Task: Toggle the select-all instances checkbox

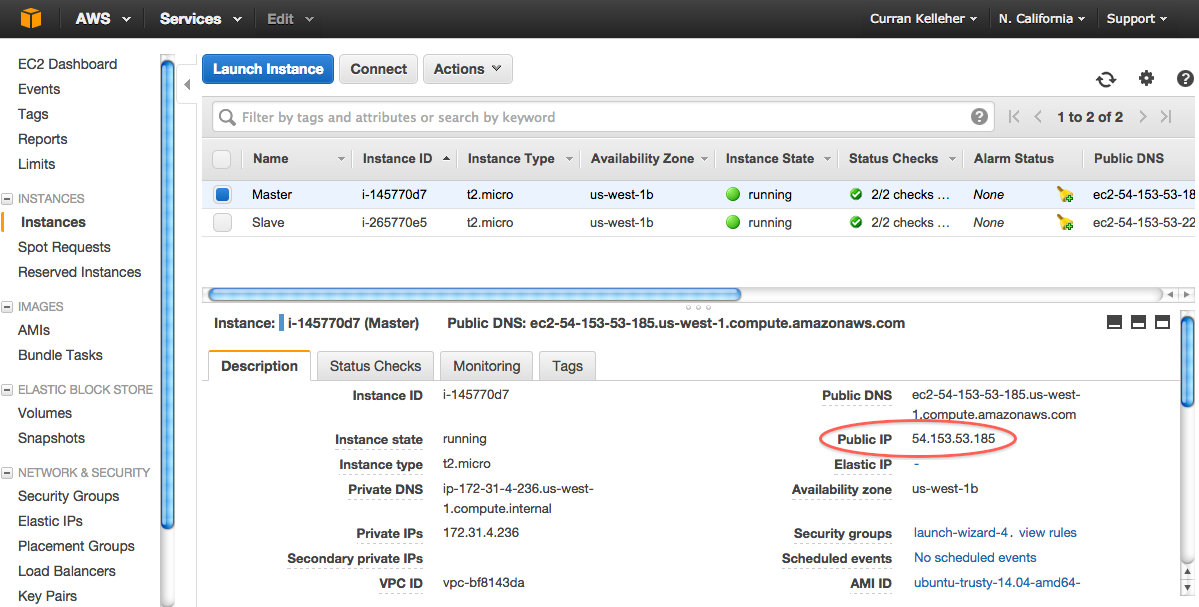Action: coord(221,159)
